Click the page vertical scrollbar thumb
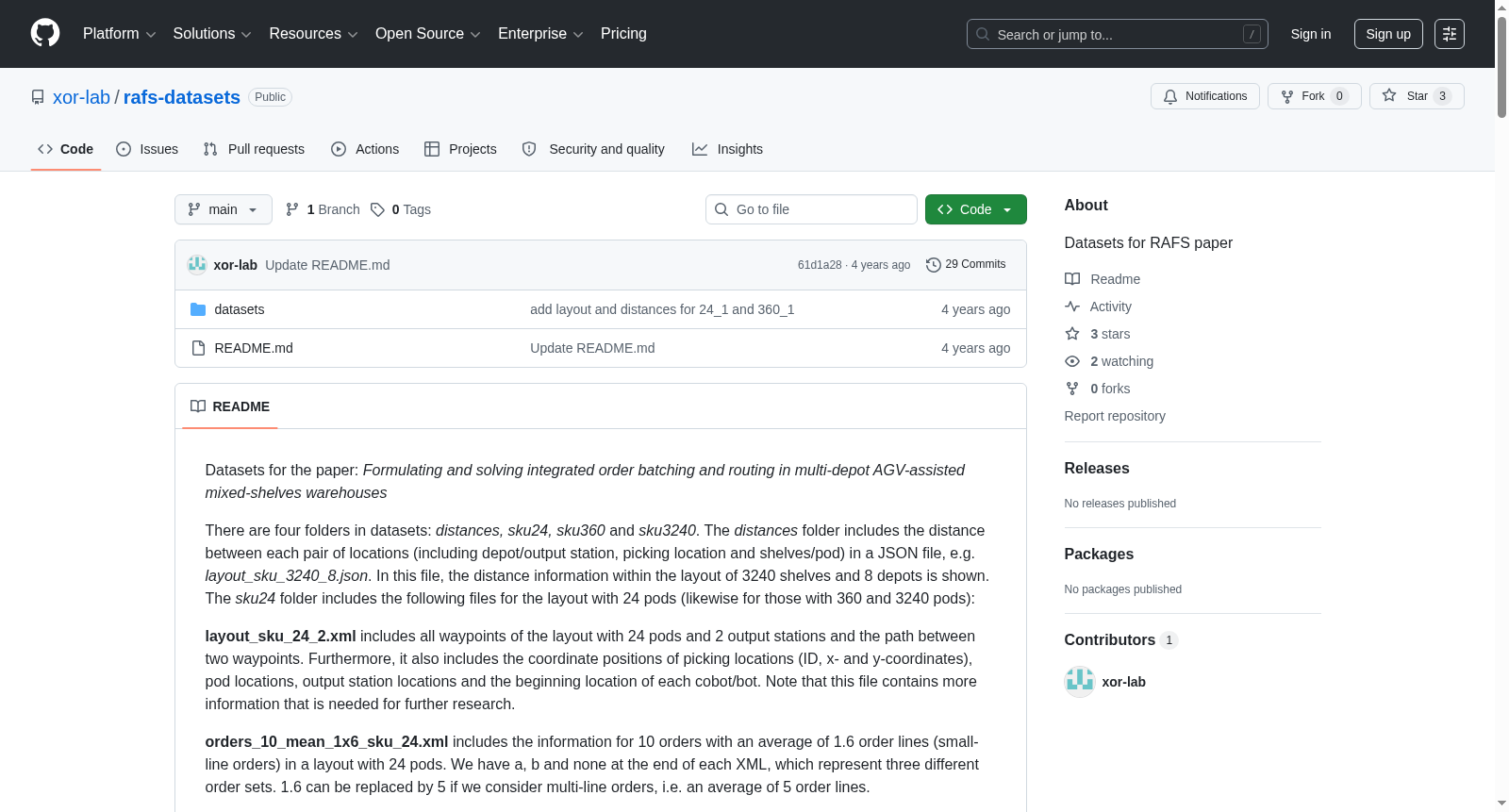Screen dimensions: 1509x812 point(1501,66)
